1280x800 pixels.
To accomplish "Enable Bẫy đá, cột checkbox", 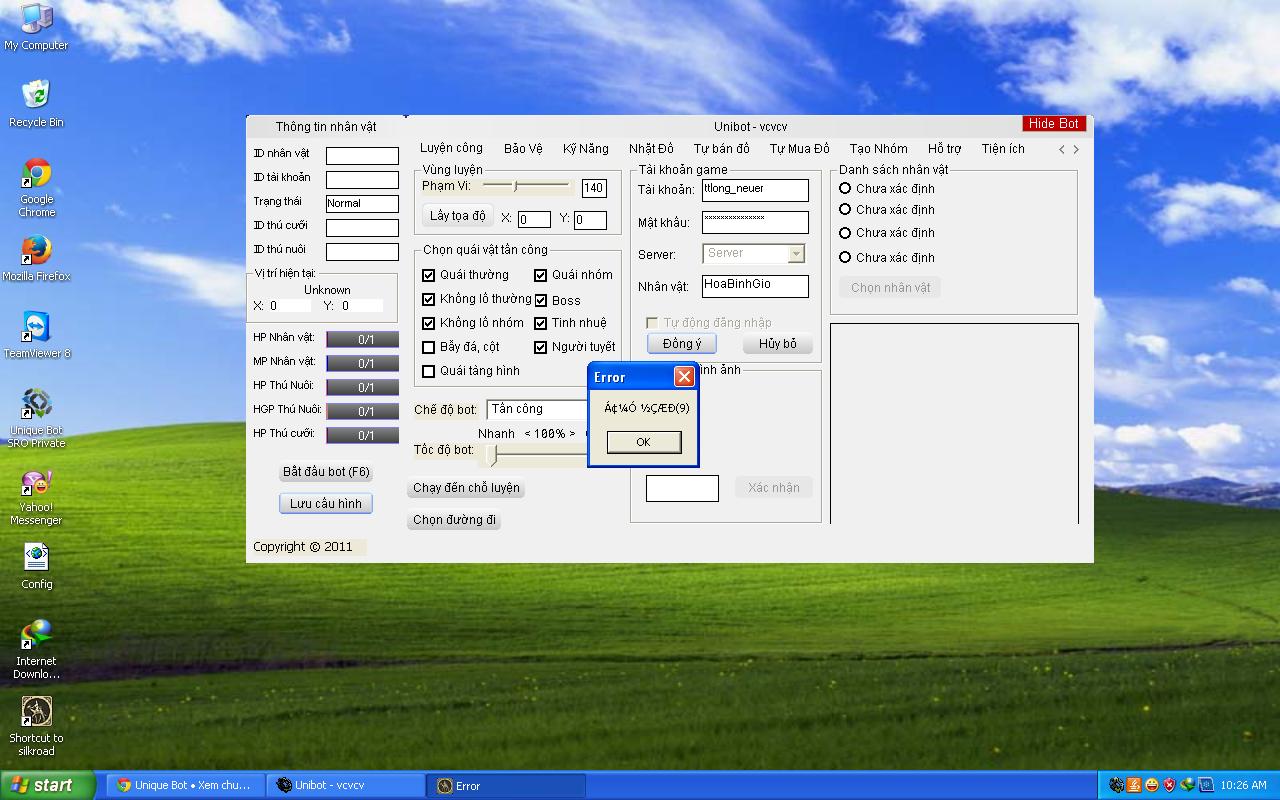I will click(x=429, y=347).
